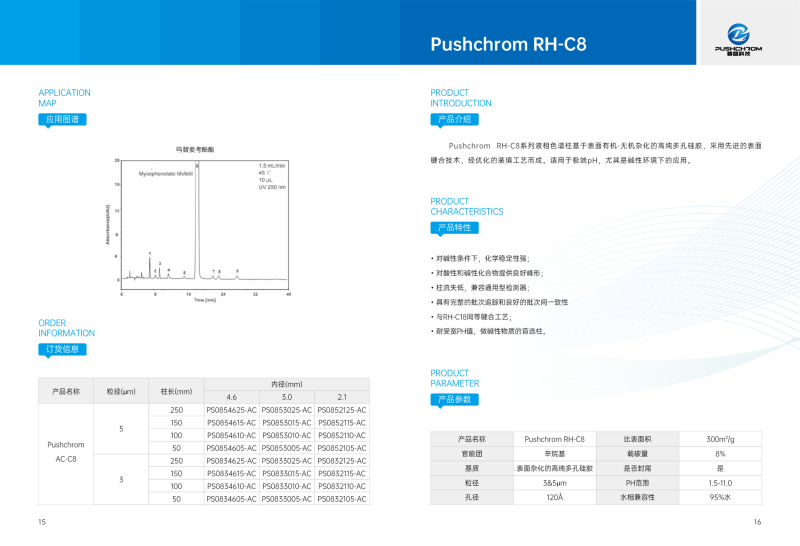
Task: Click page number 16 at the bottom right
Action: (757, 522)
